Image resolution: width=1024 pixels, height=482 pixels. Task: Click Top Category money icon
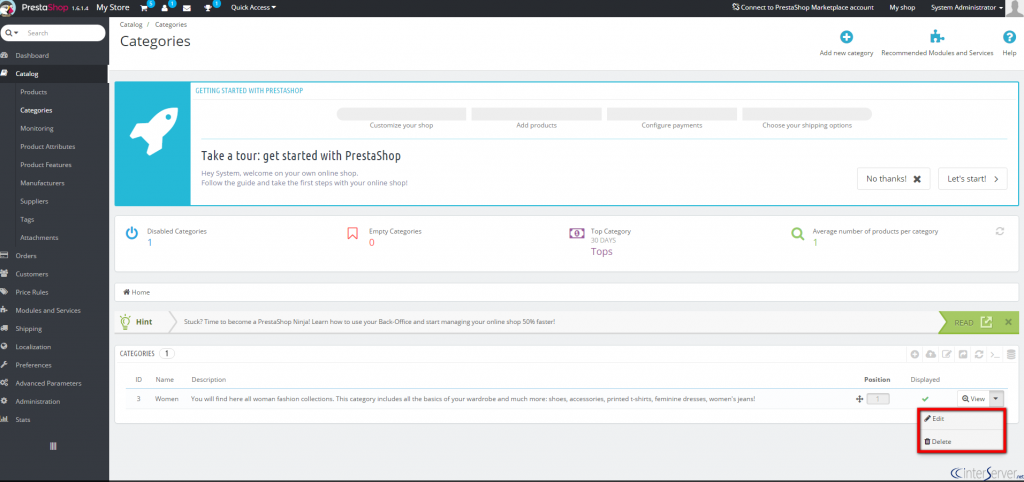coord(577,233)
